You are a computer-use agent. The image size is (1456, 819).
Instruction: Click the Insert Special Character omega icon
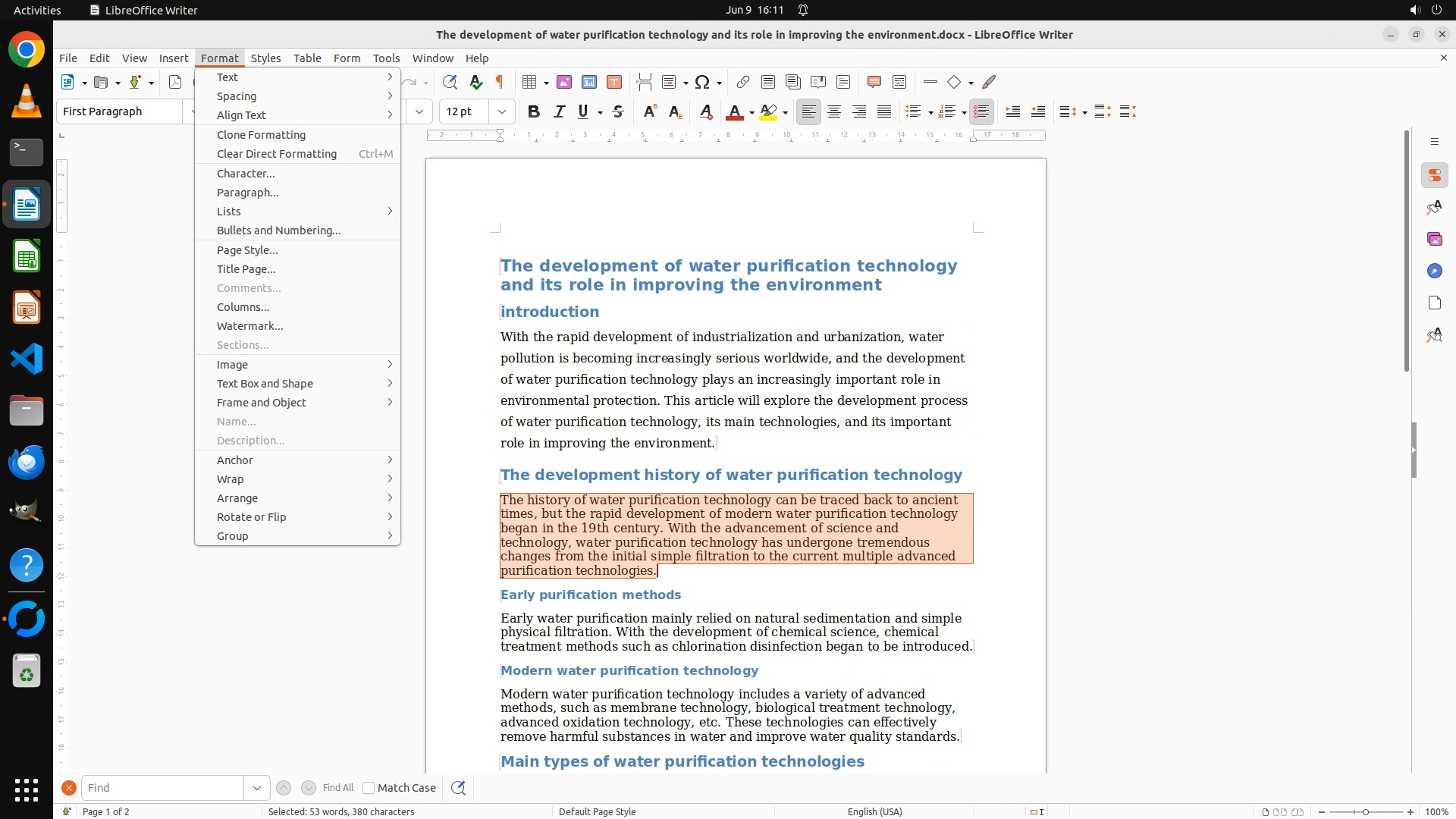click(x=702, y=82)
